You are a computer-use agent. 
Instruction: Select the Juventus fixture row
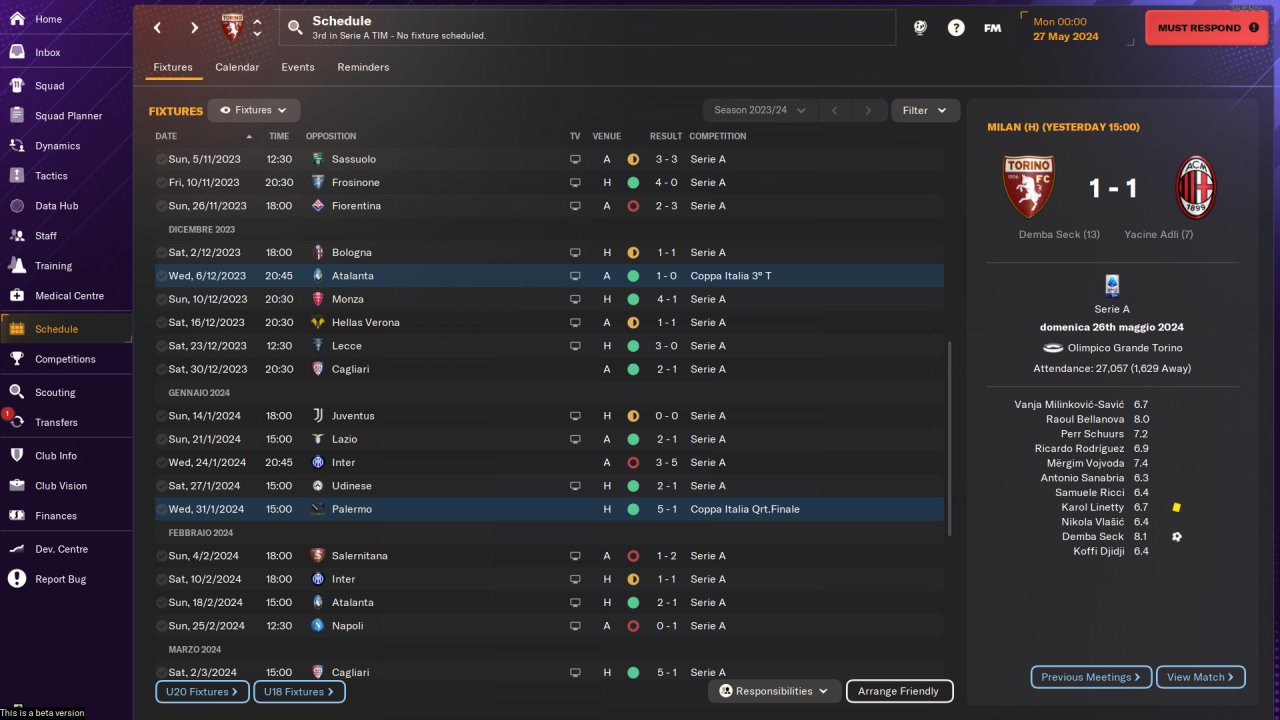coord(549,416)
